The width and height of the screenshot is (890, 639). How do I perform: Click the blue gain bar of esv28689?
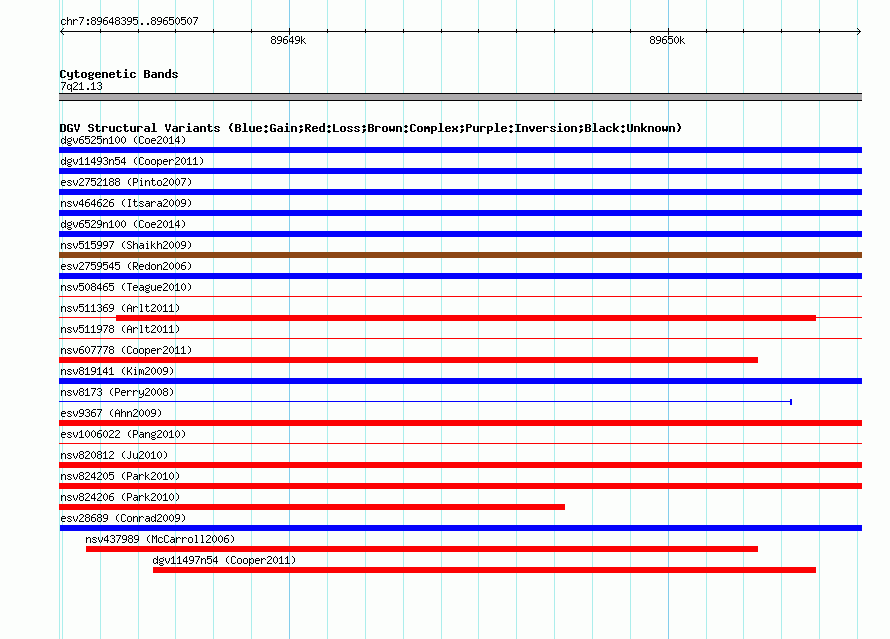(460, 528)
